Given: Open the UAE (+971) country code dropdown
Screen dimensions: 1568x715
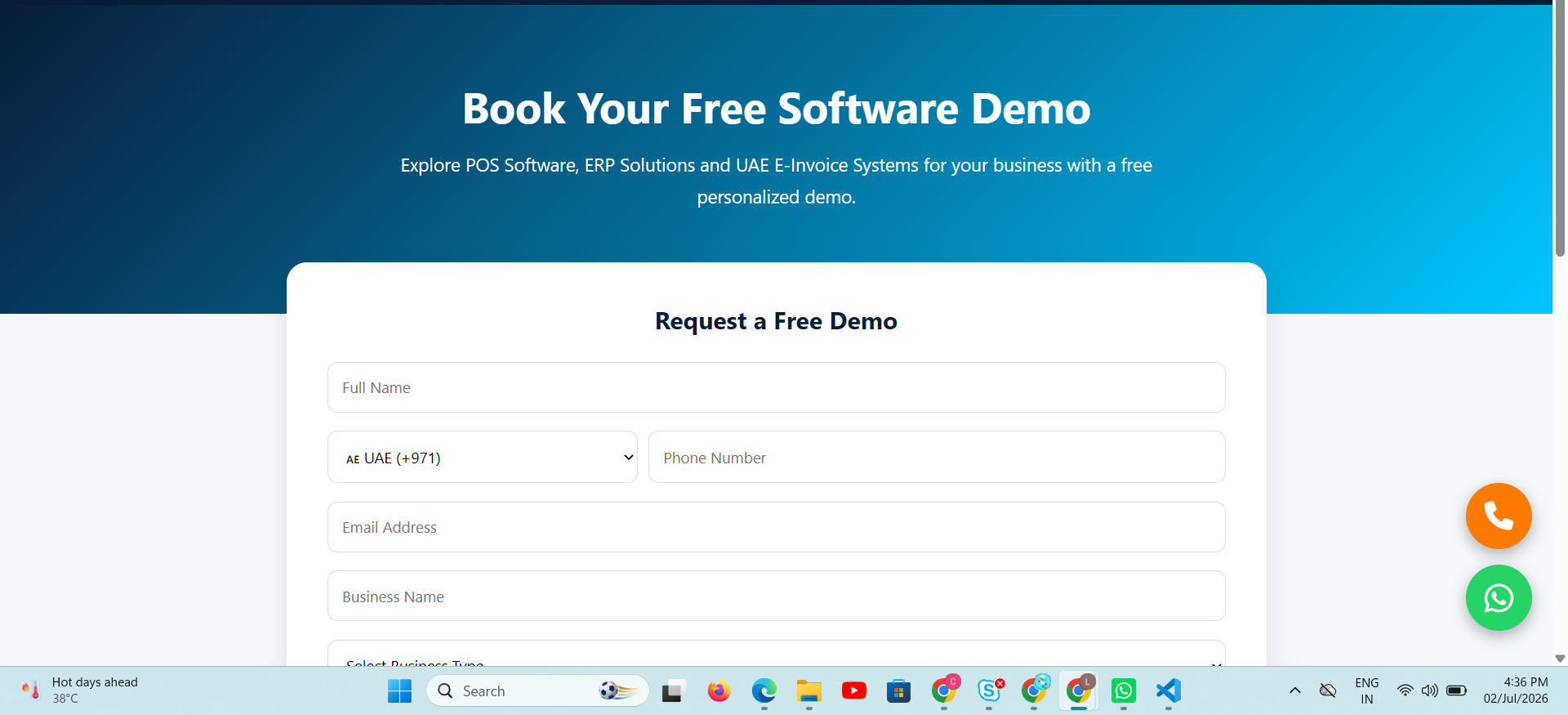Looking at the screenshot, I should [x=483, y=458].
